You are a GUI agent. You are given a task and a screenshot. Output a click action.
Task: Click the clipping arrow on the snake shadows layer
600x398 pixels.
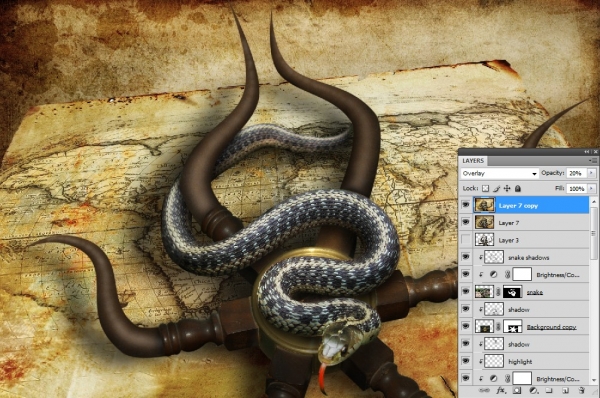click(x=481, y=258)
